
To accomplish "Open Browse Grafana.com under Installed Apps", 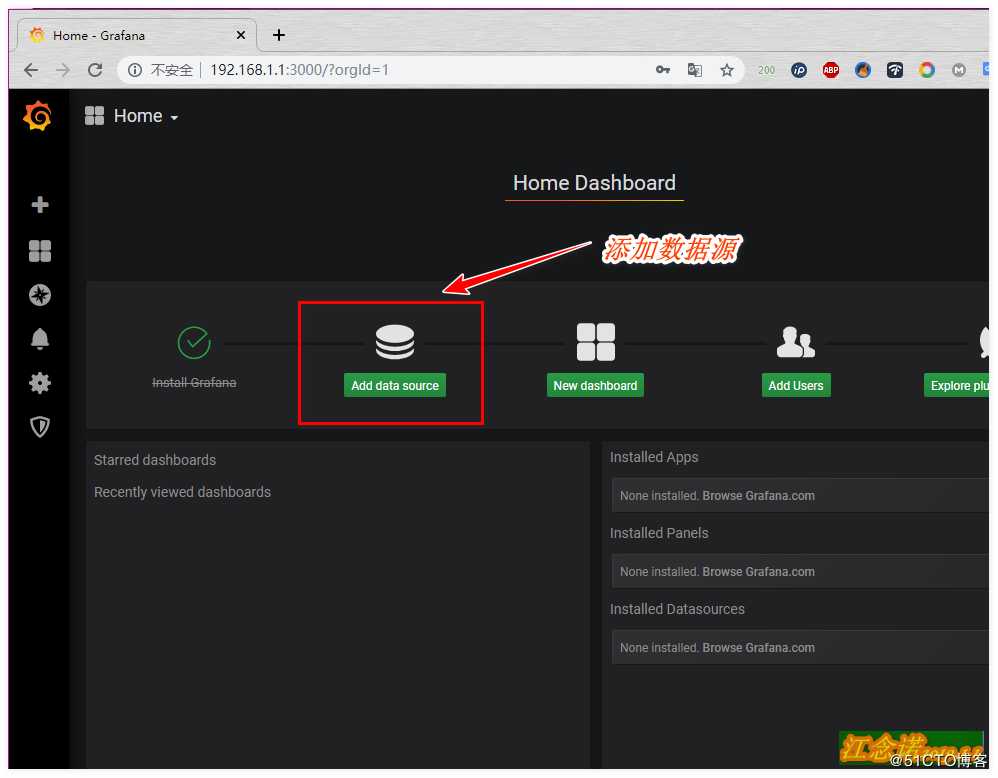I will (x=758, y=495).
